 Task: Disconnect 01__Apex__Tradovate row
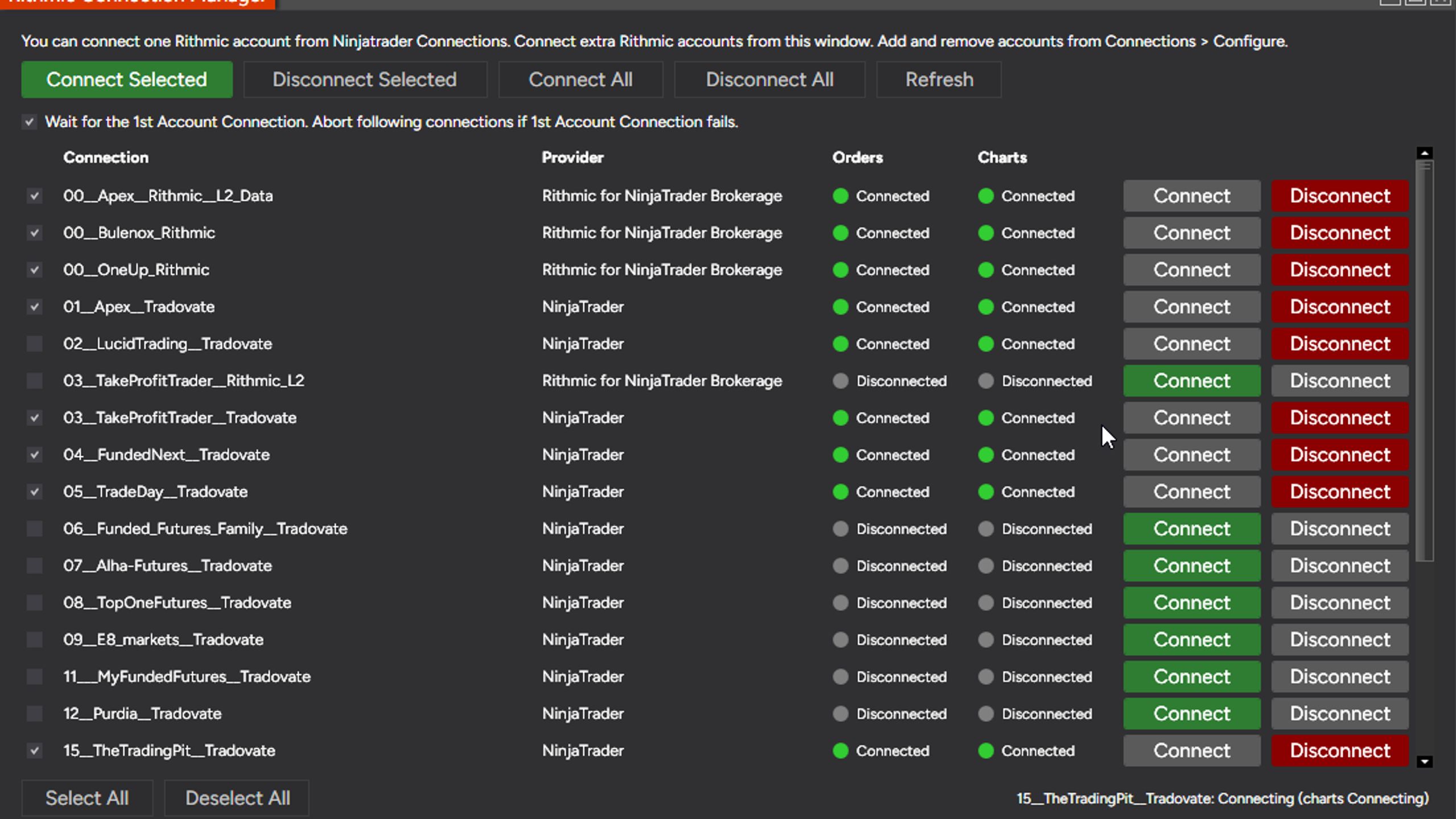(x=1340, y=307)
